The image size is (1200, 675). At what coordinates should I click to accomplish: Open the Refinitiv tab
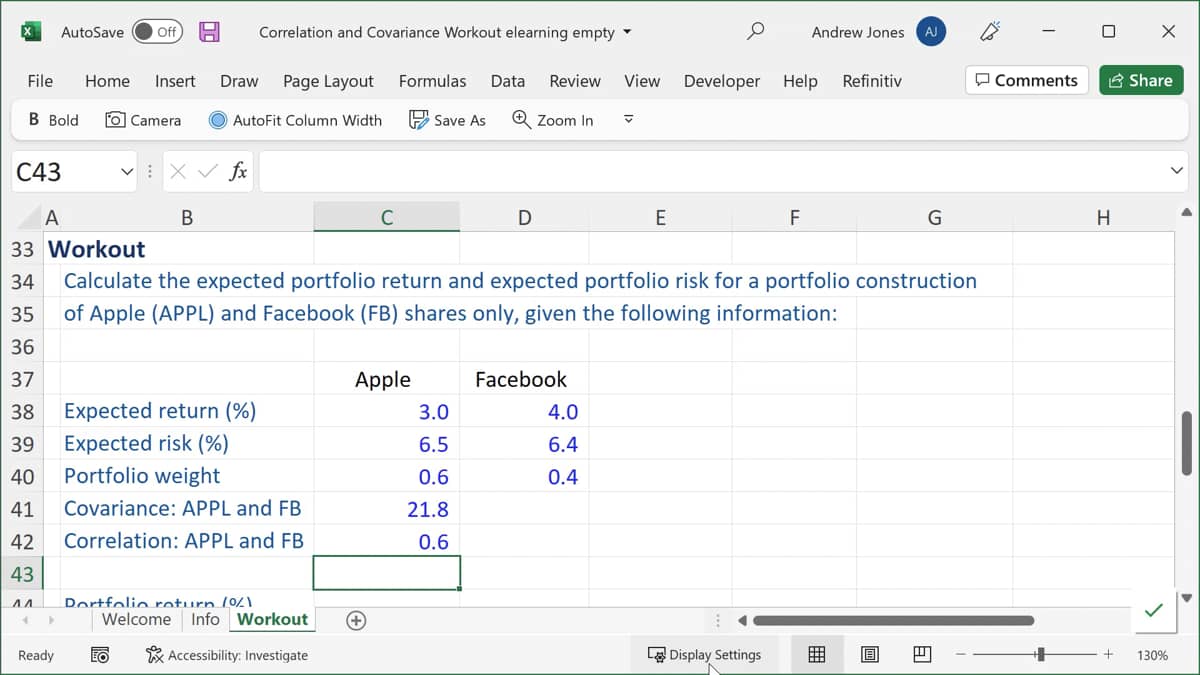pos(872,81)
